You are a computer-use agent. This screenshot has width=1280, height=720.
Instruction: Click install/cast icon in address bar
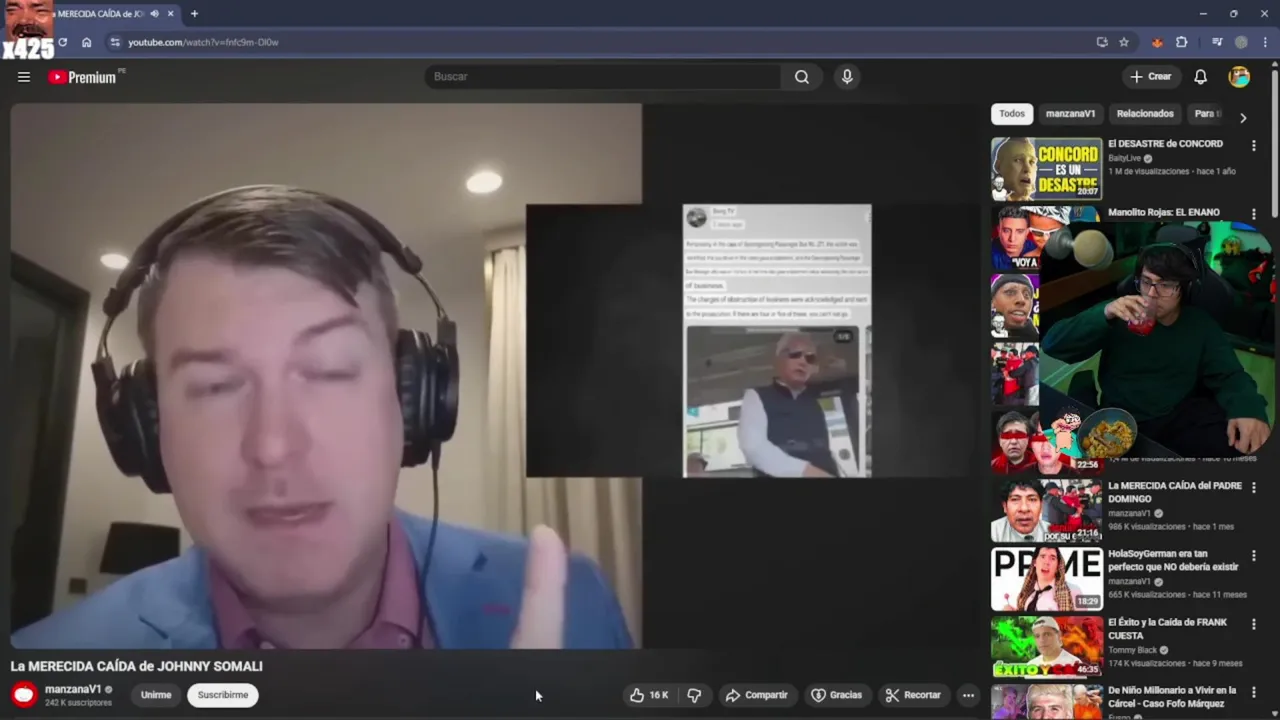[1102, 42]
